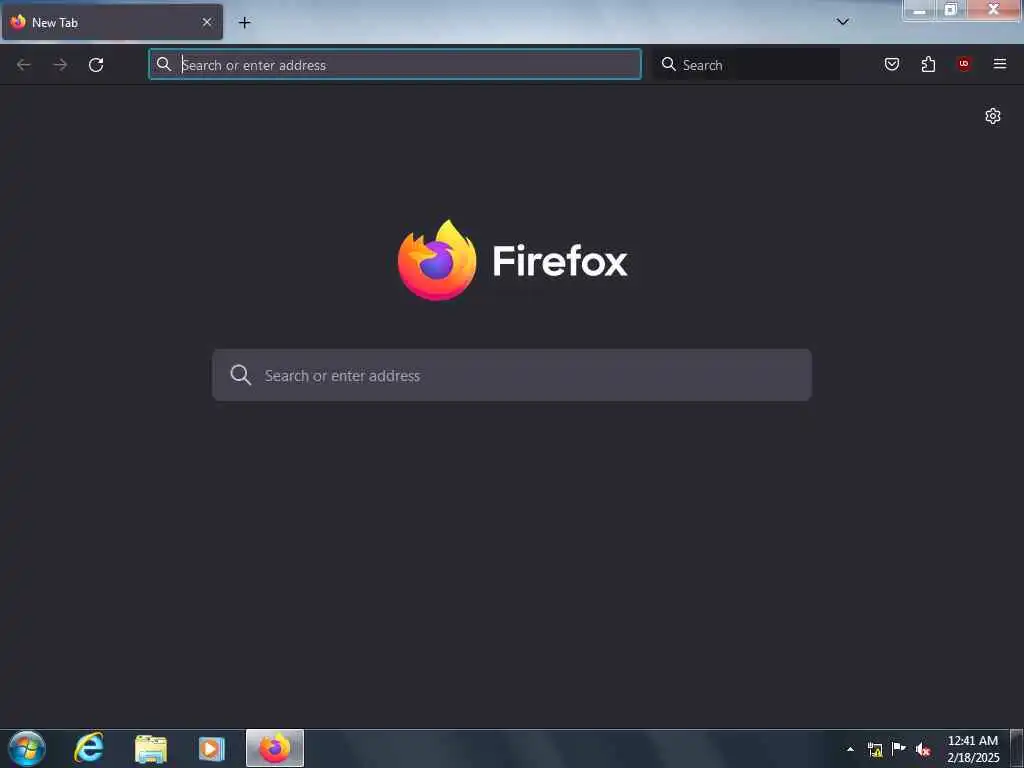Screen dimensions: 1024x768
Task: Click the Firefox logo on page
Action: (437, 261)
